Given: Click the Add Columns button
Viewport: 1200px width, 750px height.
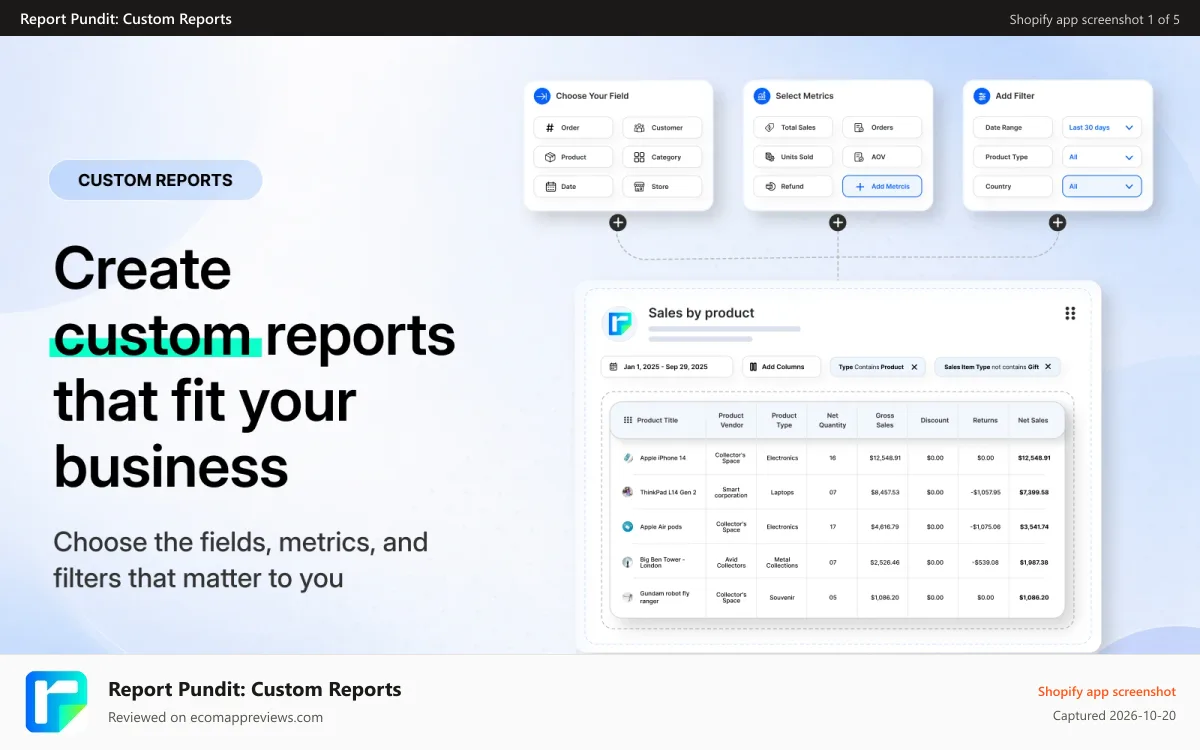Looking at the screenshot, I should pyautogui.click(x=781, y=367).
